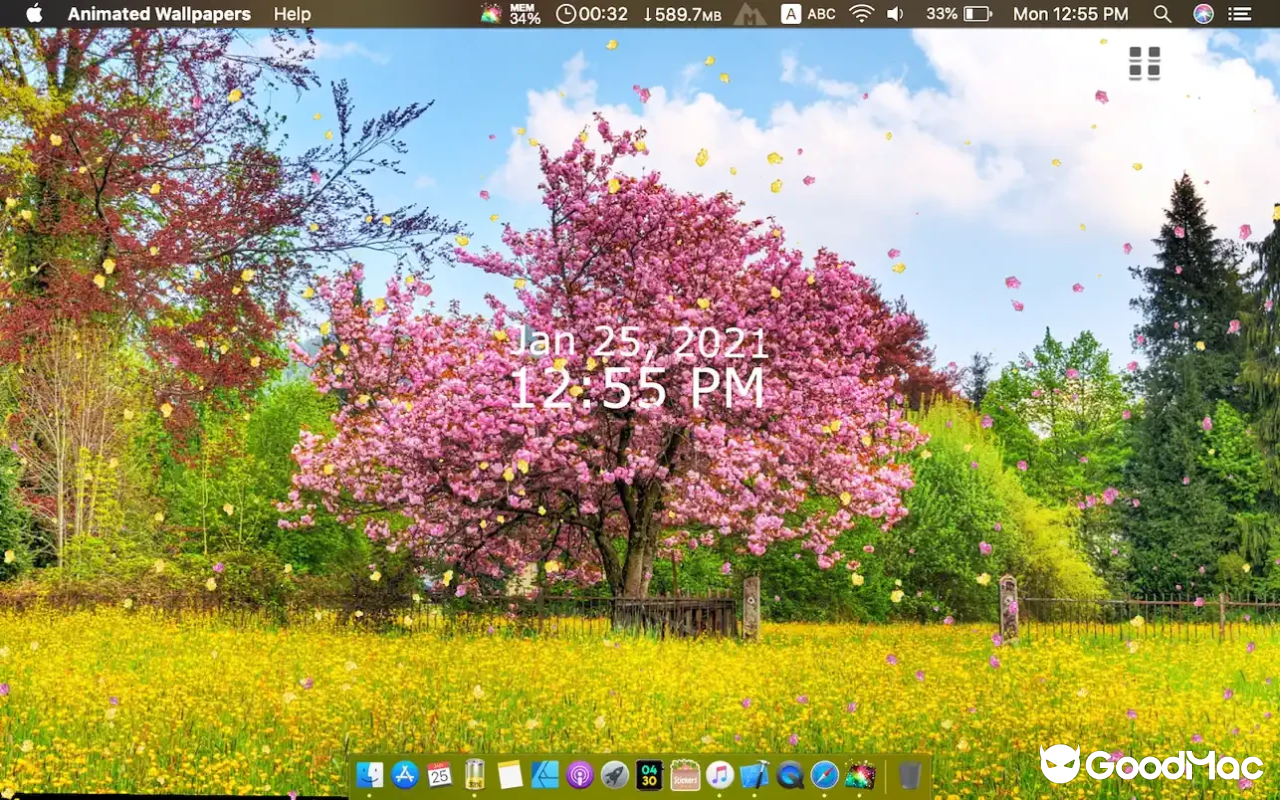This screenshot has height=800, width=1280.
Task: Open the Apple menu
Action: click(x=31, y=14)
